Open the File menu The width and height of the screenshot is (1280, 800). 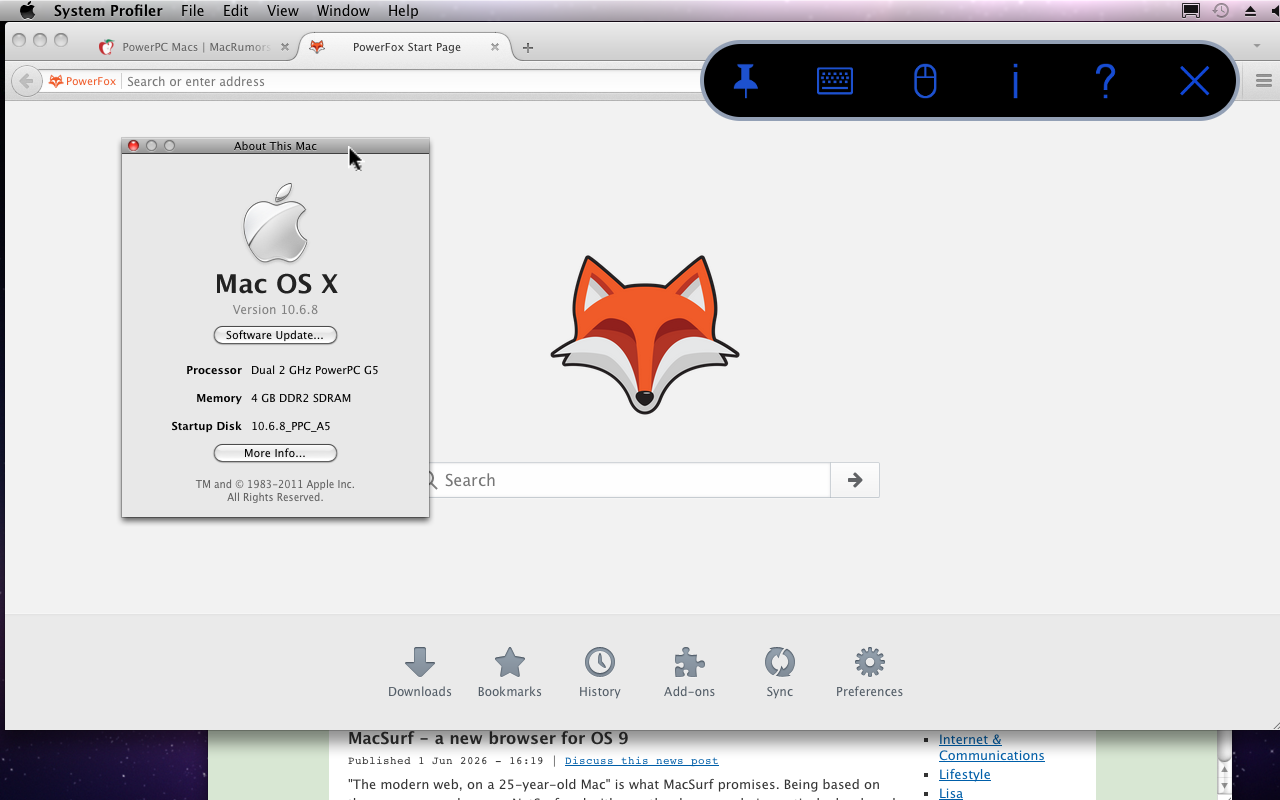193,11
